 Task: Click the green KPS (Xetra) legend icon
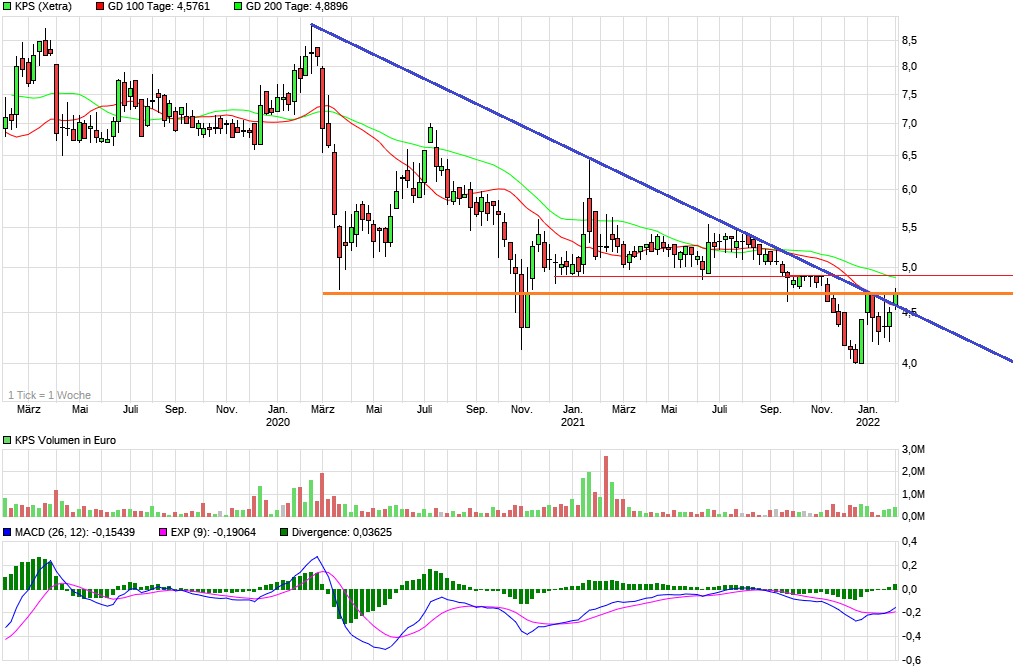click(8, 7)
